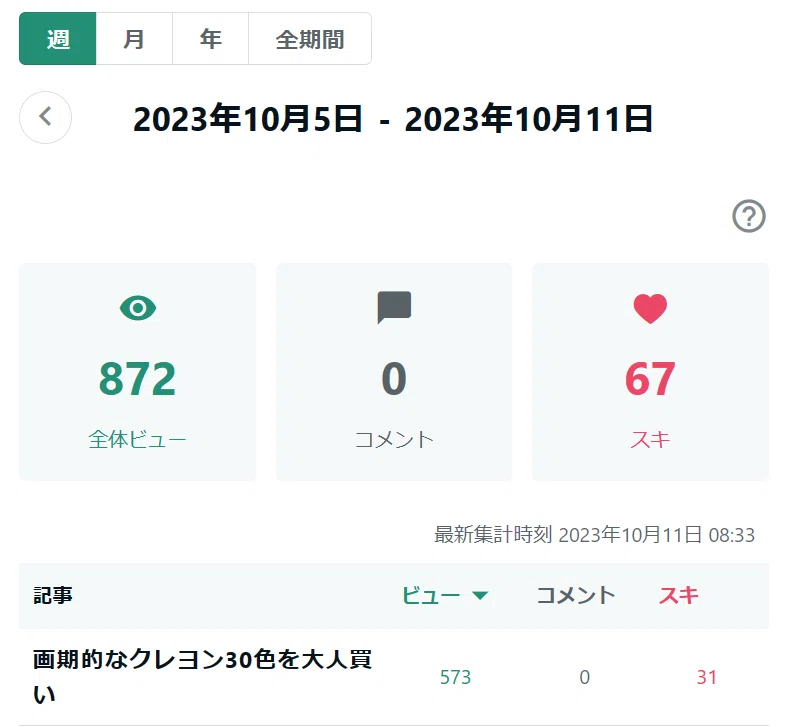This screenshot has width=791, height=727.
Task: Click the 872 total views number
Action: tap(137, 379)
